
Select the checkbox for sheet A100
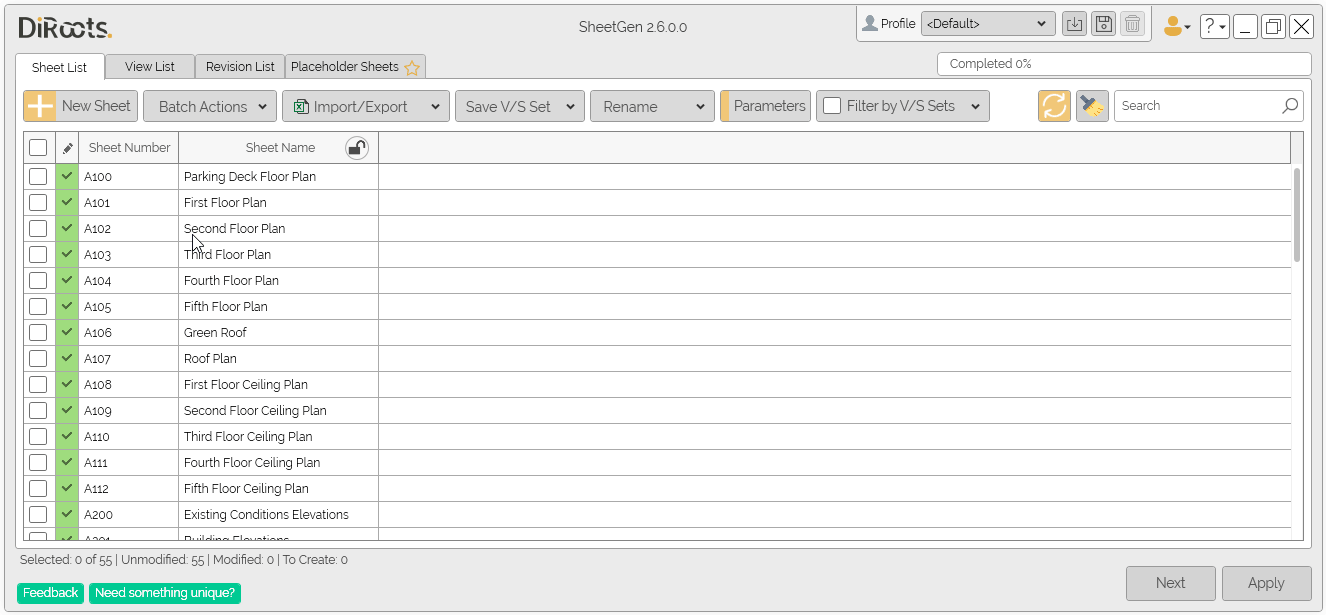(x=38, y=176)
